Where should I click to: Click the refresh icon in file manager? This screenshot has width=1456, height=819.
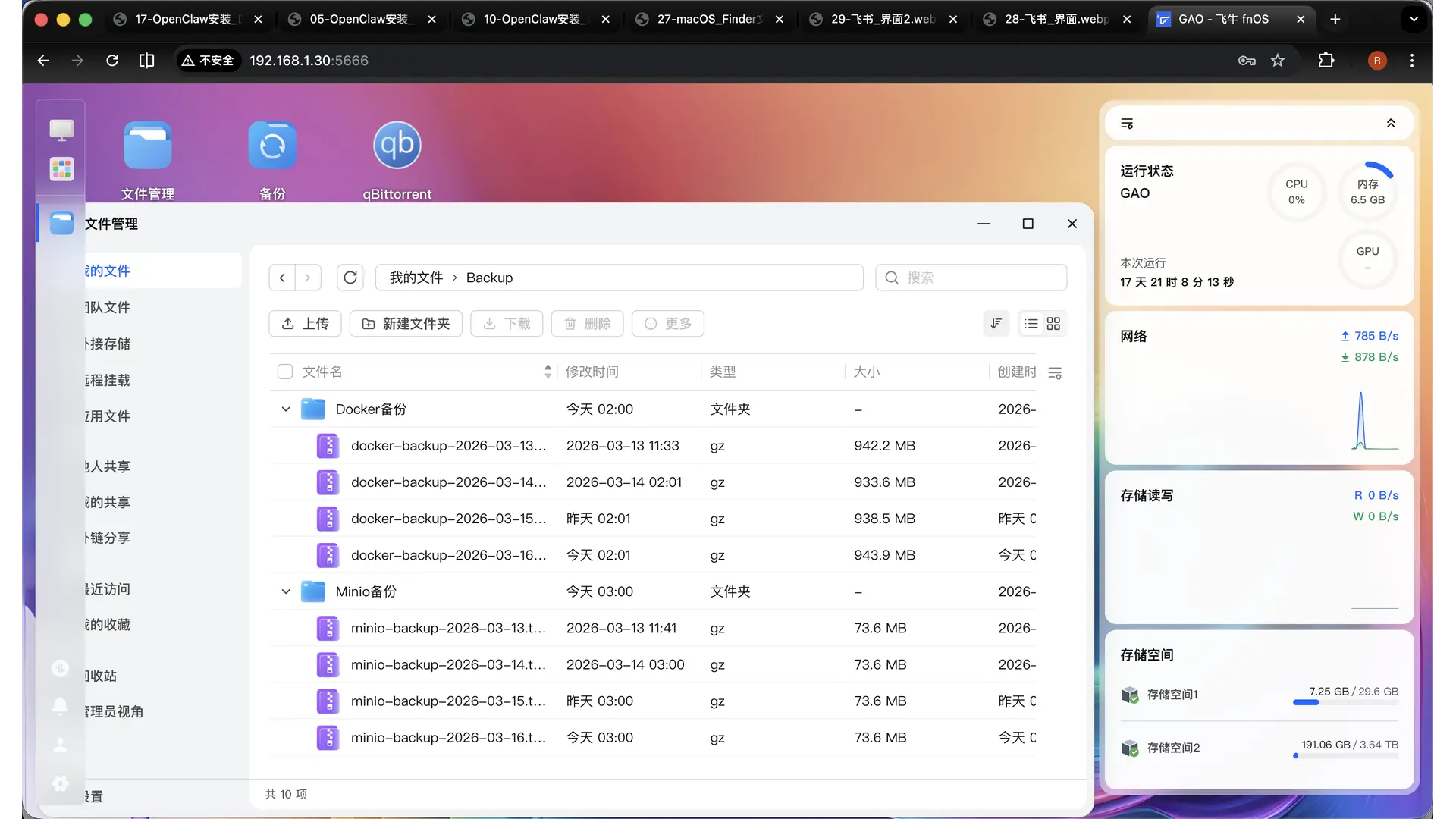click(x=350, y=278)
